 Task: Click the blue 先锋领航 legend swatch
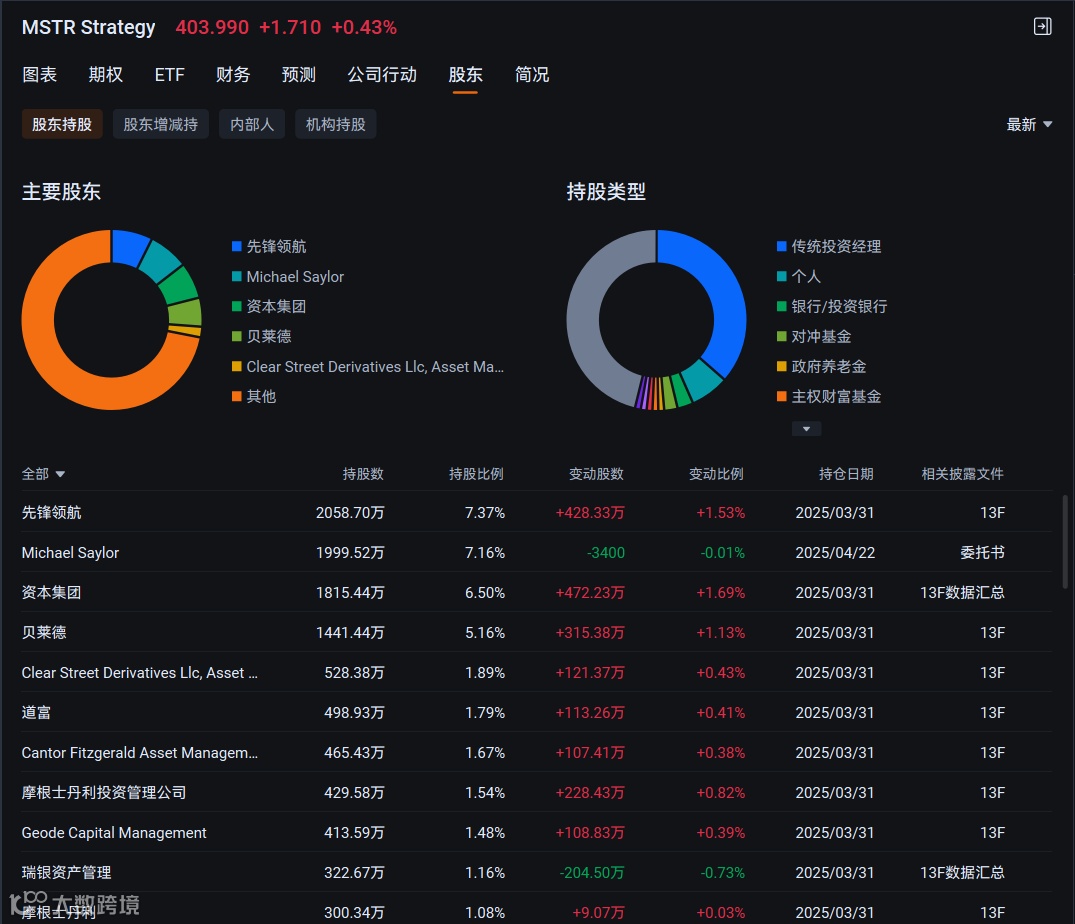[x=237, y=246]
